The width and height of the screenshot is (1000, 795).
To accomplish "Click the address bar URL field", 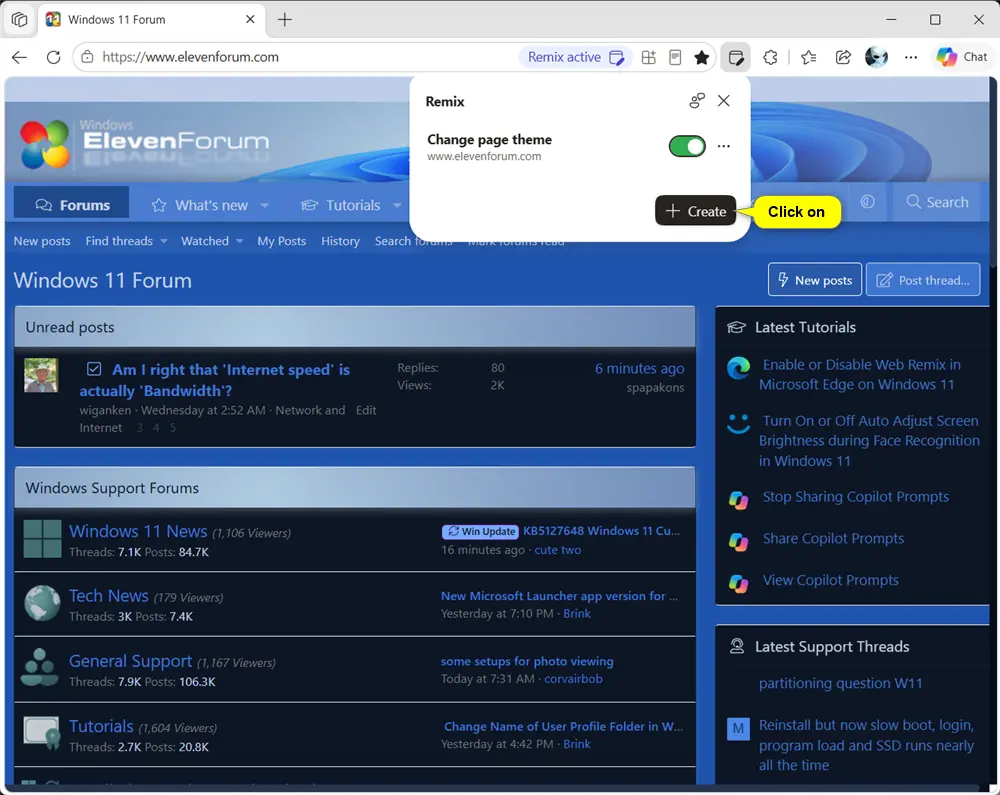I will tap(306, 57).
